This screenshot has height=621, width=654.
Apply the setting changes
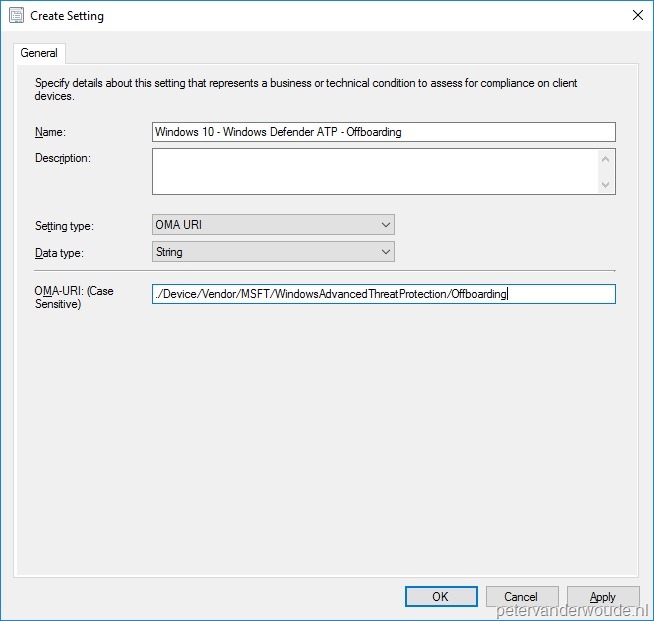click(x=603, y=596)
